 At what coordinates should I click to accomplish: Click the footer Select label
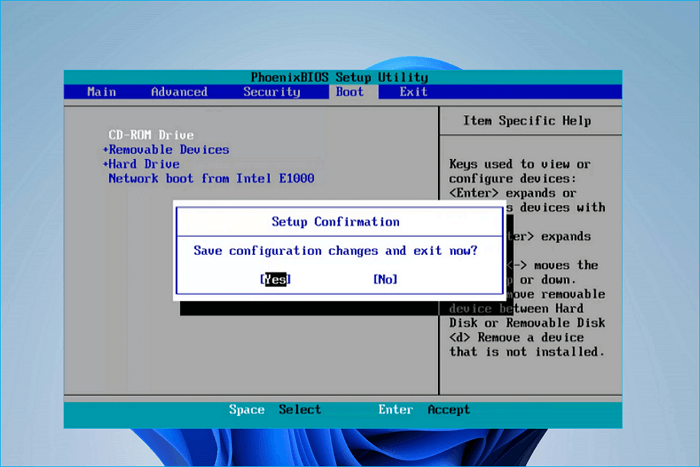click(300, 410)
